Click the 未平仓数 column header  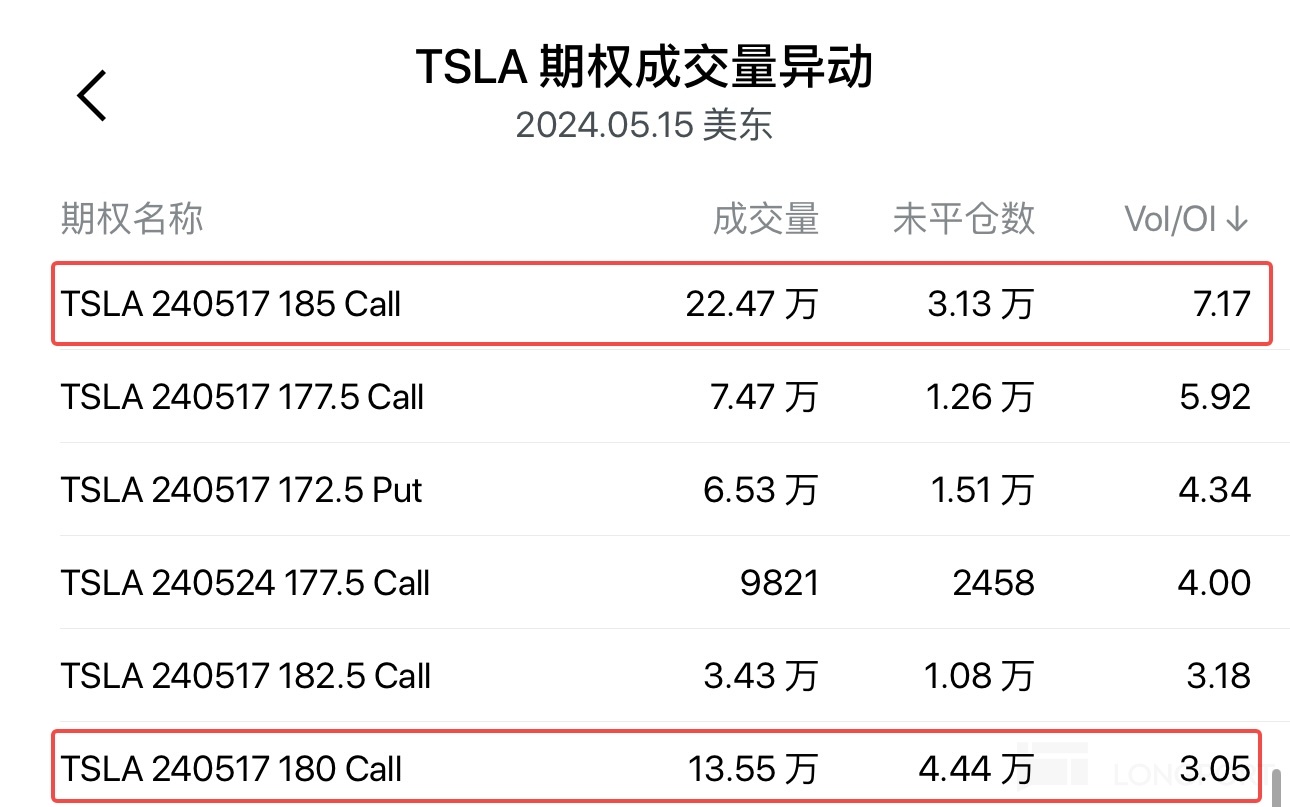pos(963,219)
